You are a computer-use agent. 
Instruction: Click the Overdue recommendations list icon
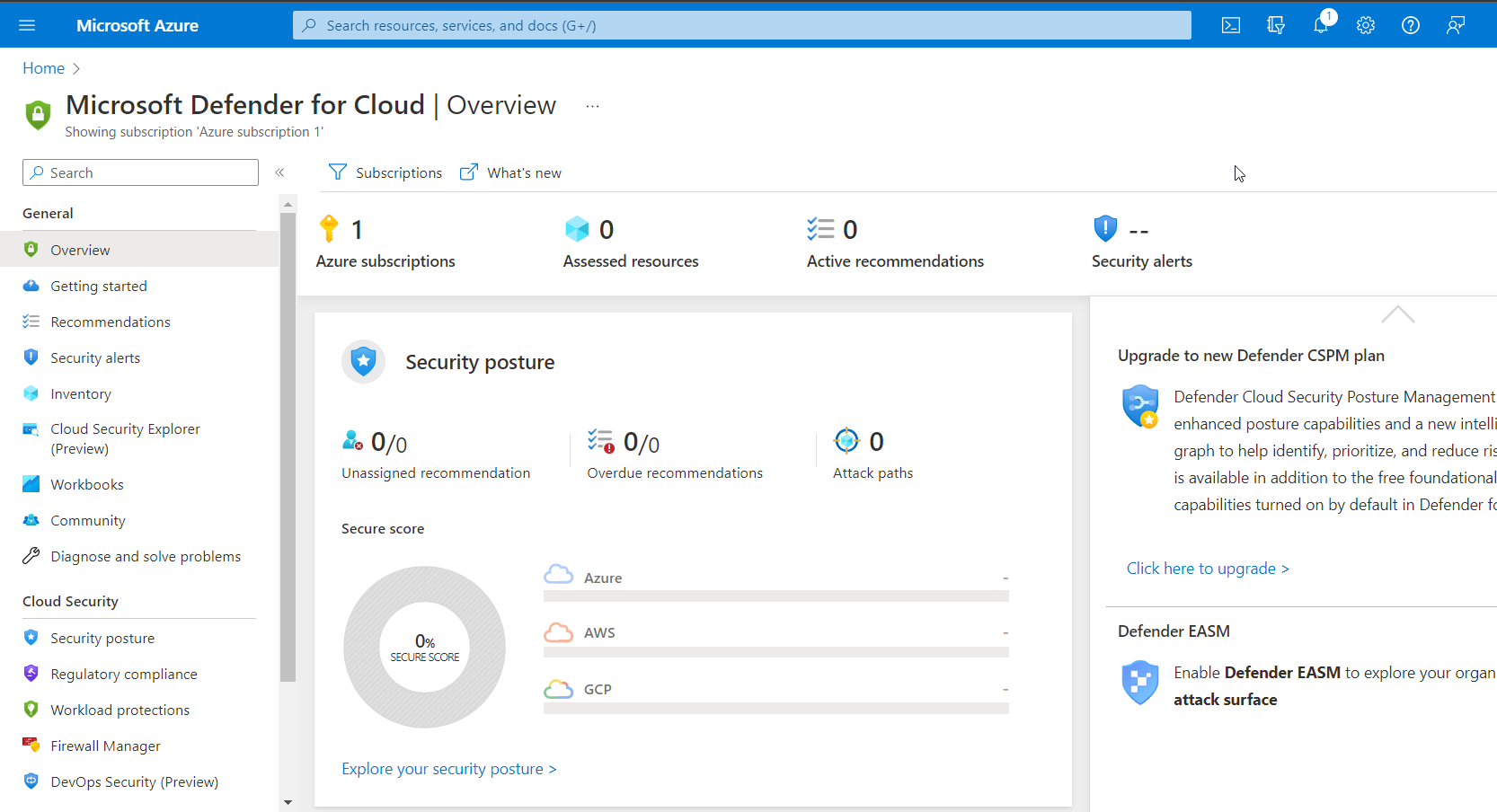[601, 441]
